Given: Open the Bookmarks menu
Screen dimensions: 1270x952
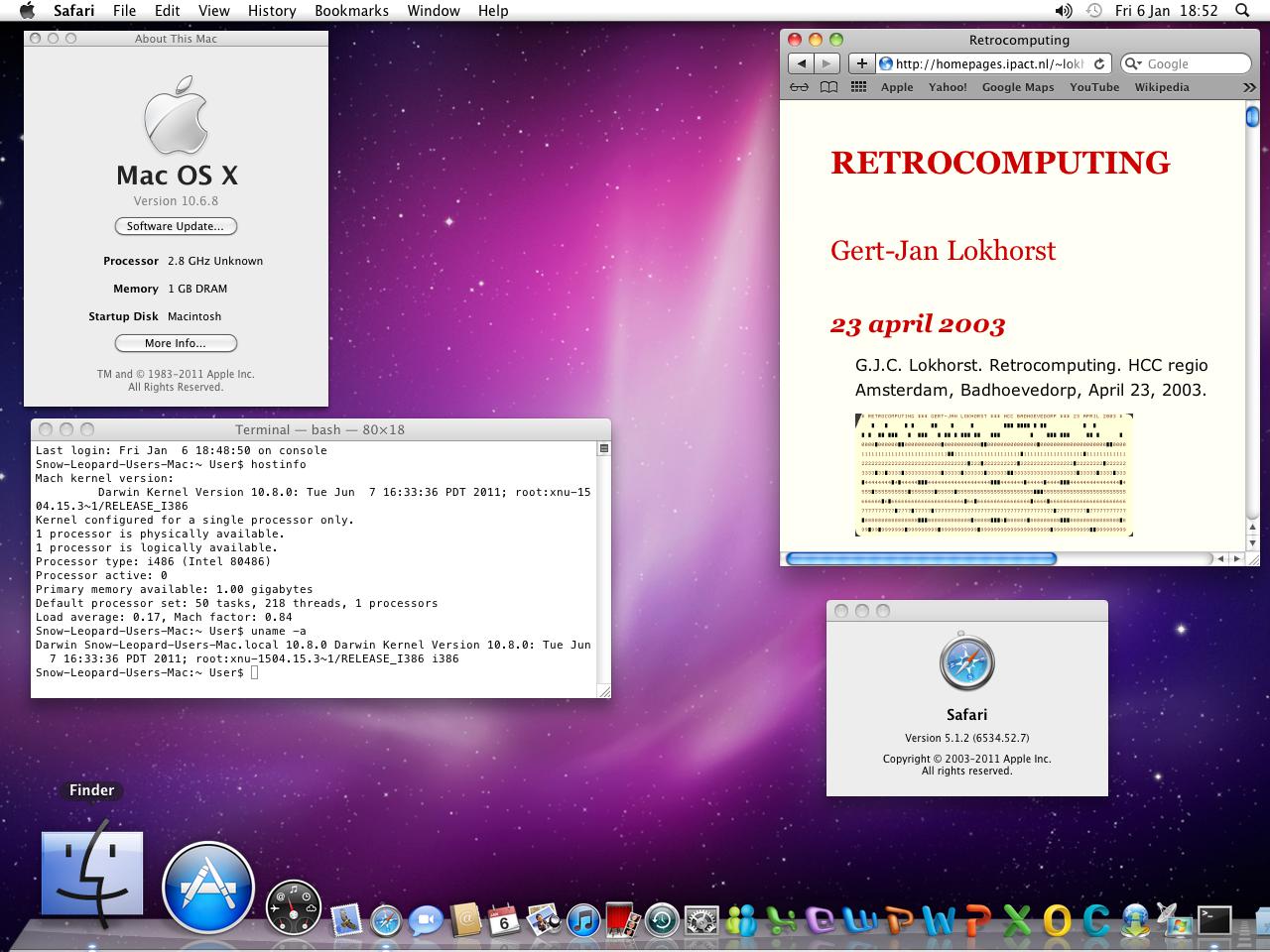Looking at the screenshot, I should coord(351,11).
